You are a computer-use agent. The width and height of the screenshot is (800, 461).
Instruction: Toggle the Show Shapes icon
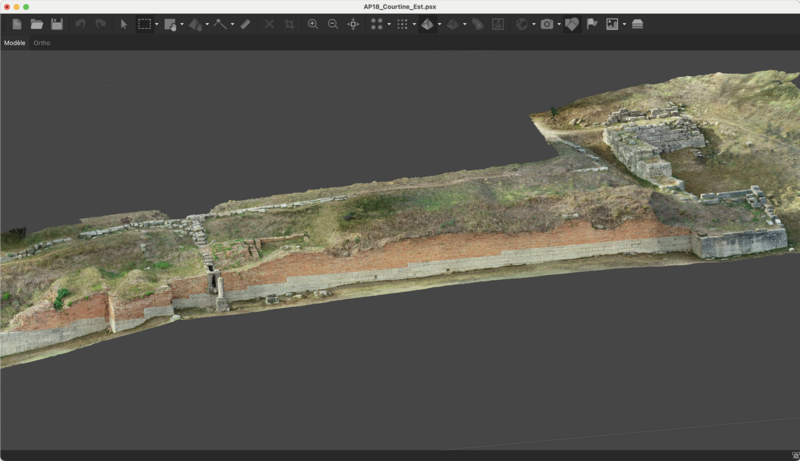coord(572,24)
